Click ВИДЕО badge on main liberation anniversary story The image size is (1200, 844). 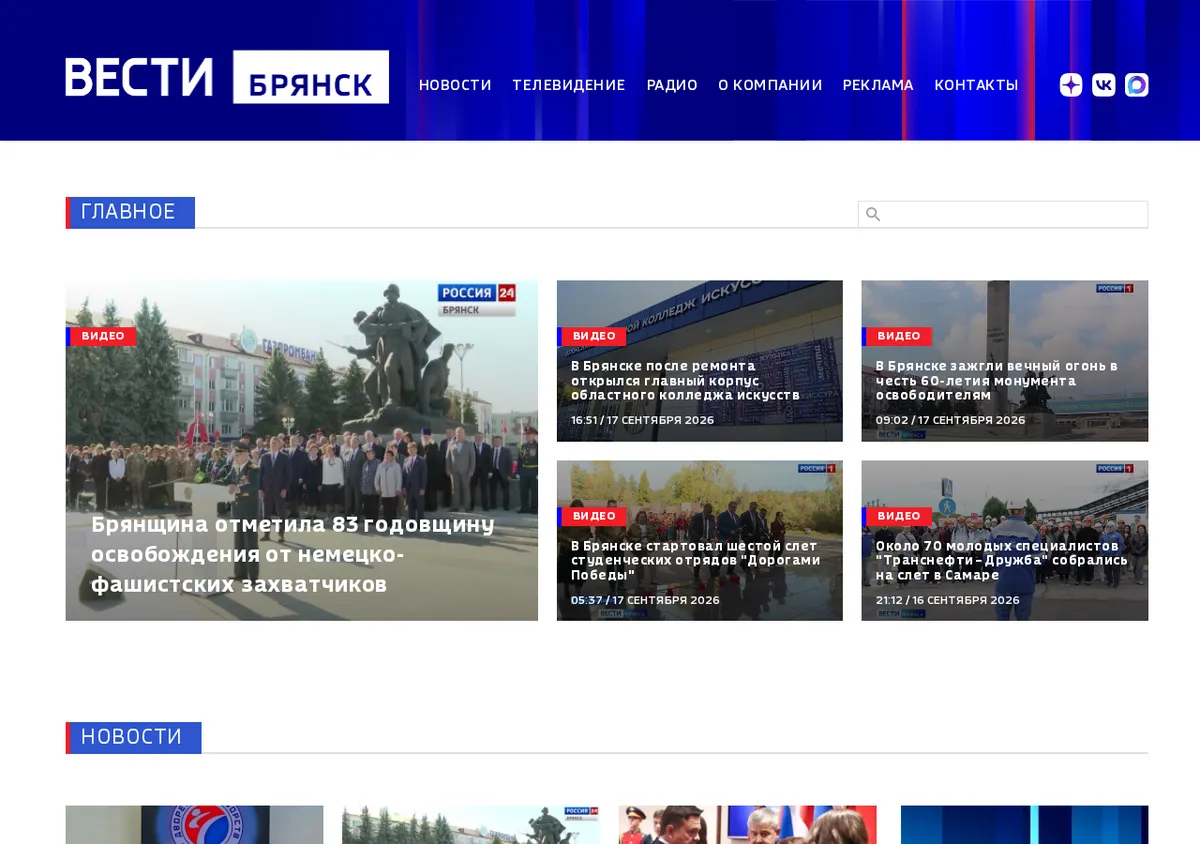coord(101,336)
